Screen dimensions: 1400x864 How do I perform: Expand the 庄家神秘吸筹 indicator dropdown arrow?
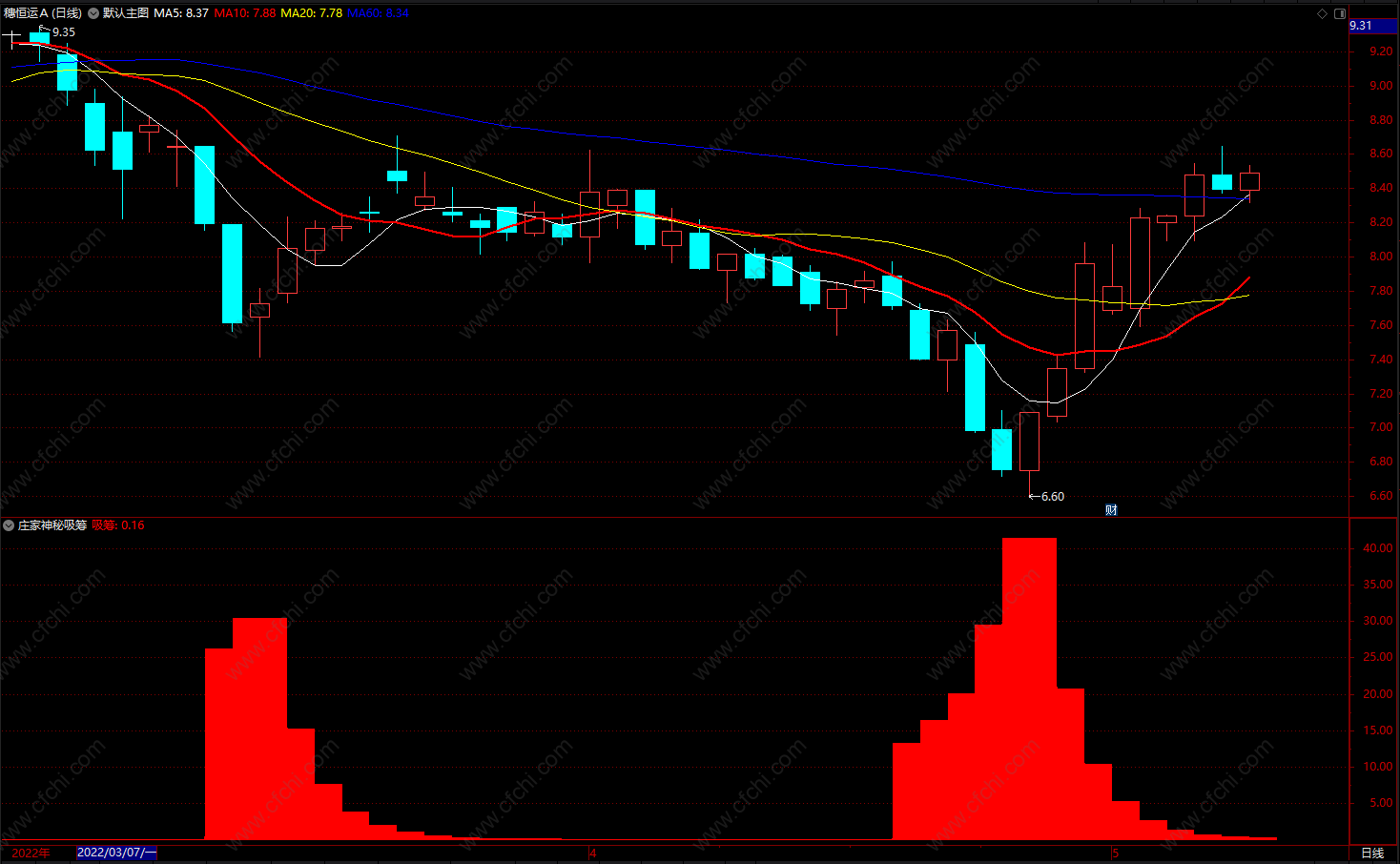pos(9,525)
